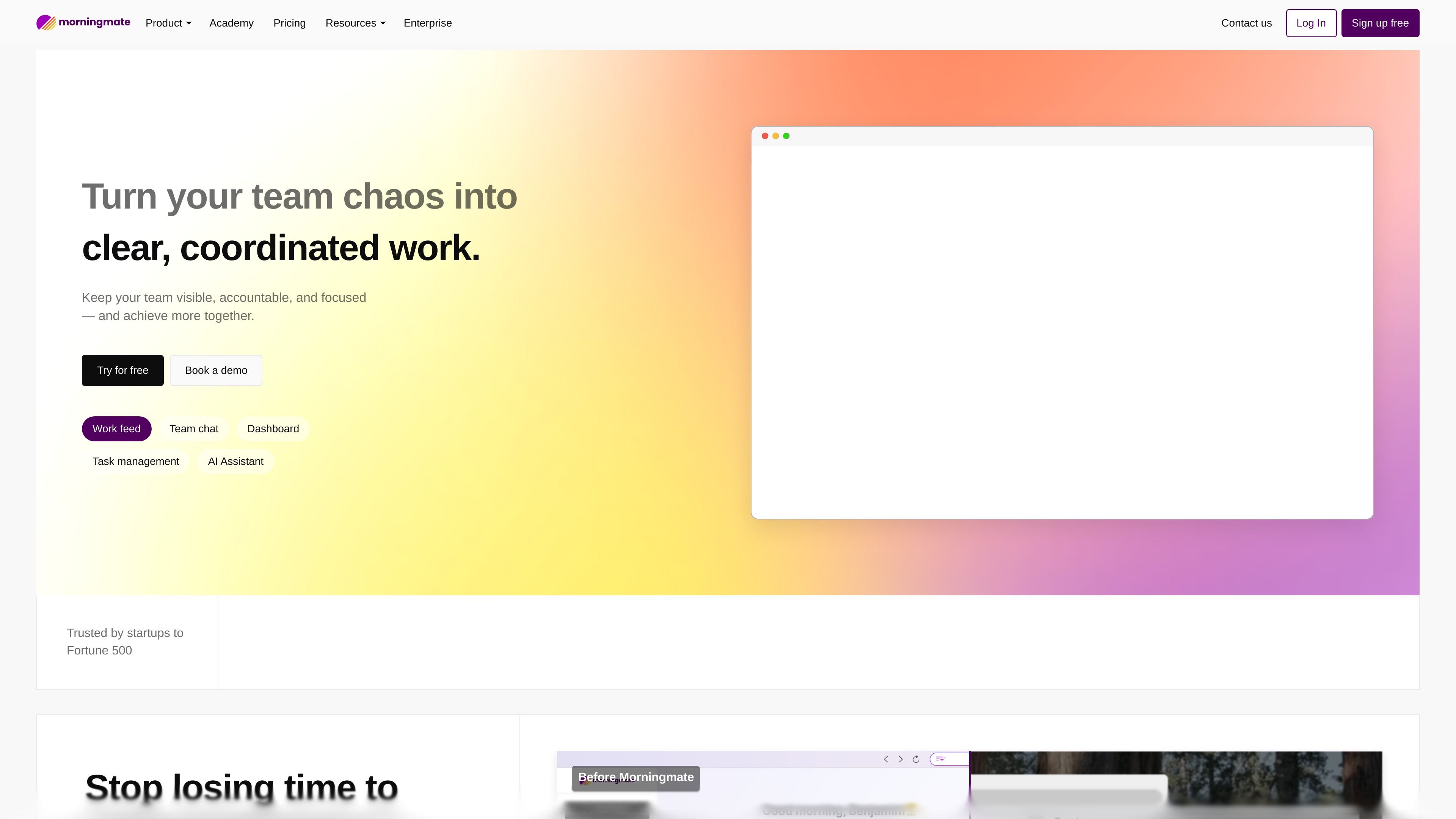Click the Log In button
Image resolution: width=1456 pixels, height=819 pixels.
point(1311,23)
